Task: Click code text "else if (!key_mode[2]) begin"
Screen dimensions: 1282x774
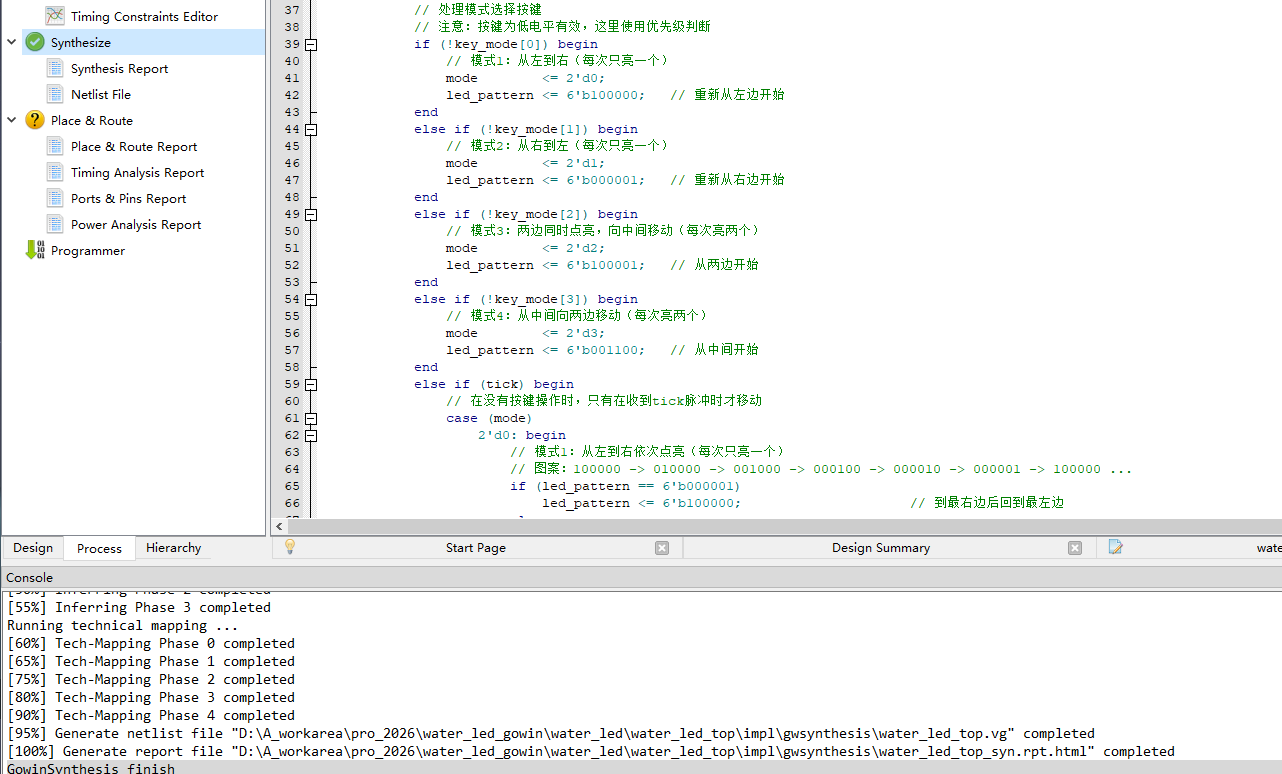Action: point(526,214)
